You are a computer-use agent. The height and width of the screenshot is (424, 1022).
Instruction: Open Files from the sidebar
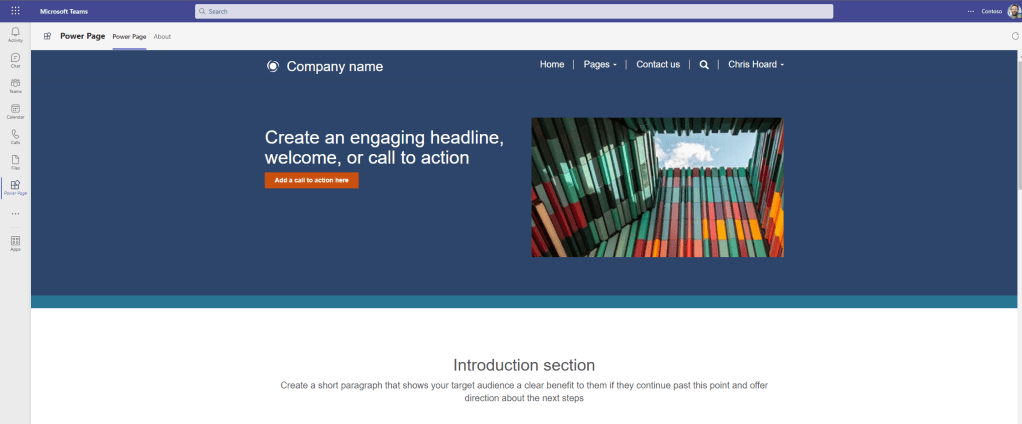15,161
